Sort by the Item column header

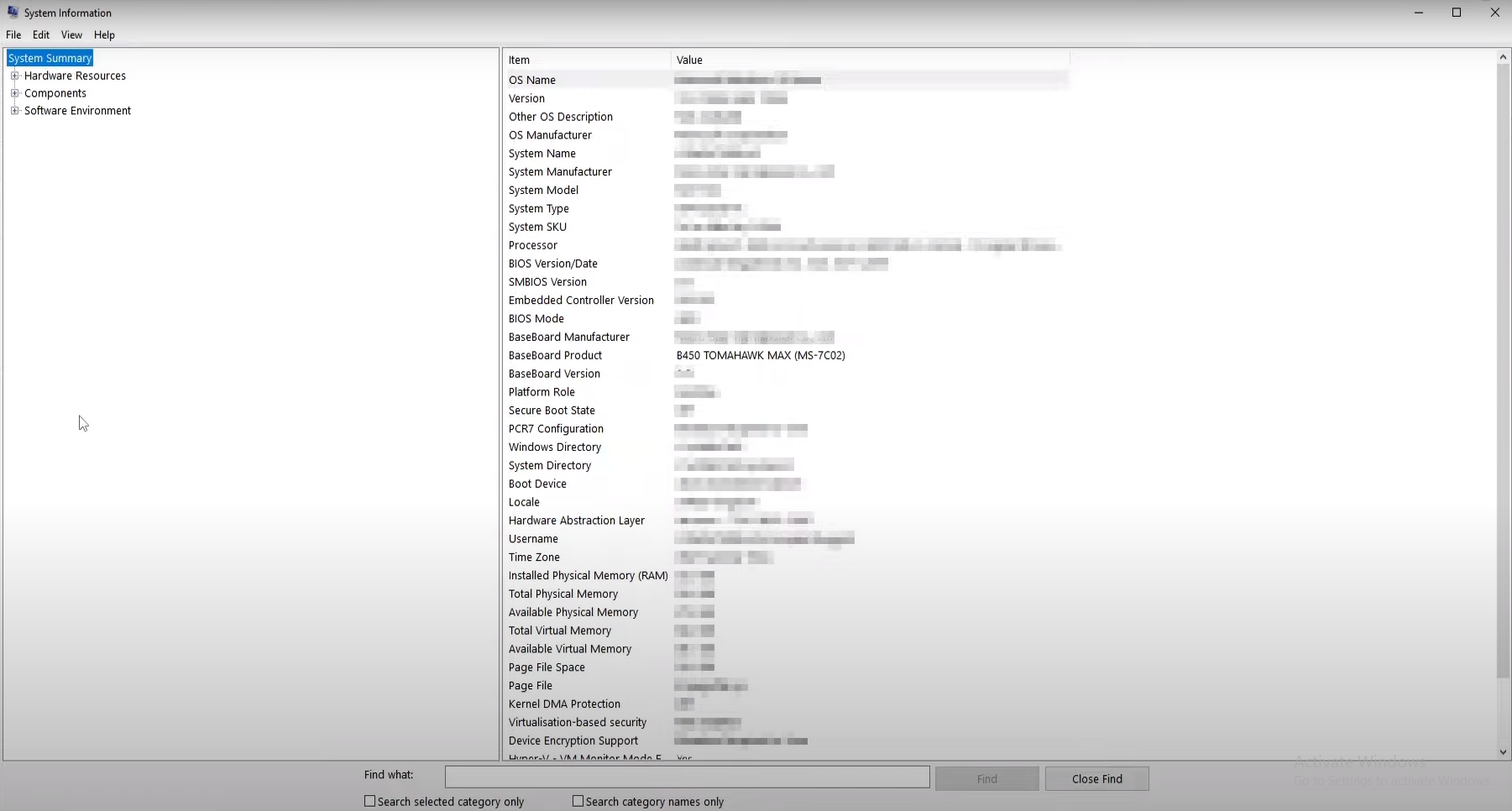(587, 60)
